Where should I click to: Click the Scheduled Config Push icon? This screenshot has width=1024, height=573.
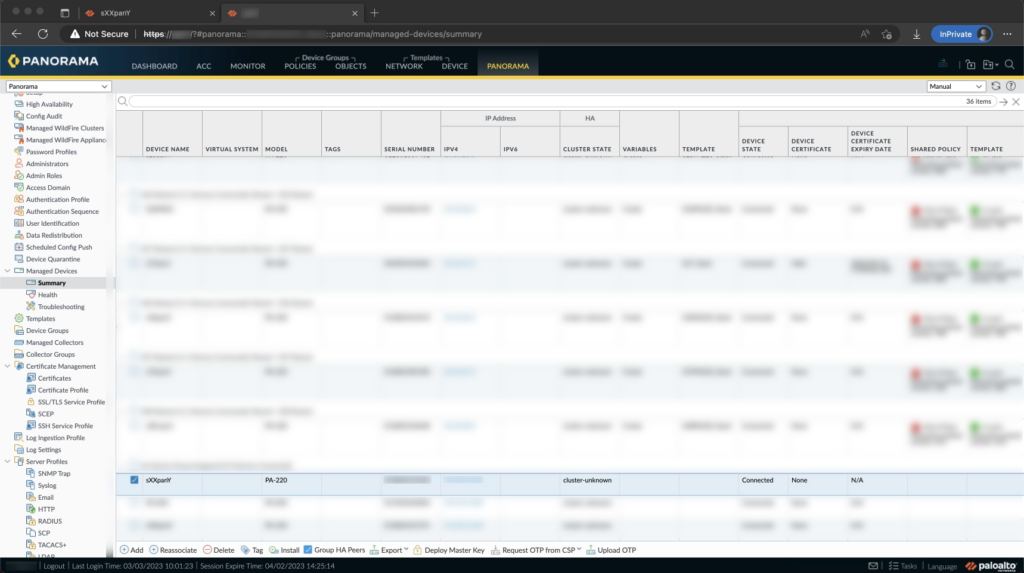click(19, 247)
